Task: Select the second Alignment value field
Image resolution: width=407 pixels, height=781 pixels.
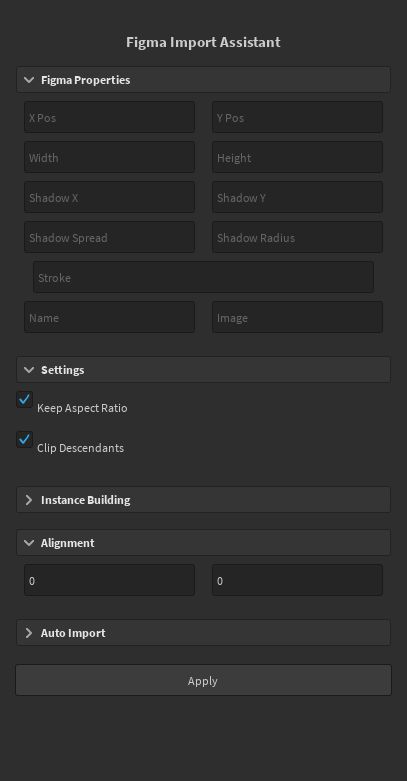Action: [297, 580]
